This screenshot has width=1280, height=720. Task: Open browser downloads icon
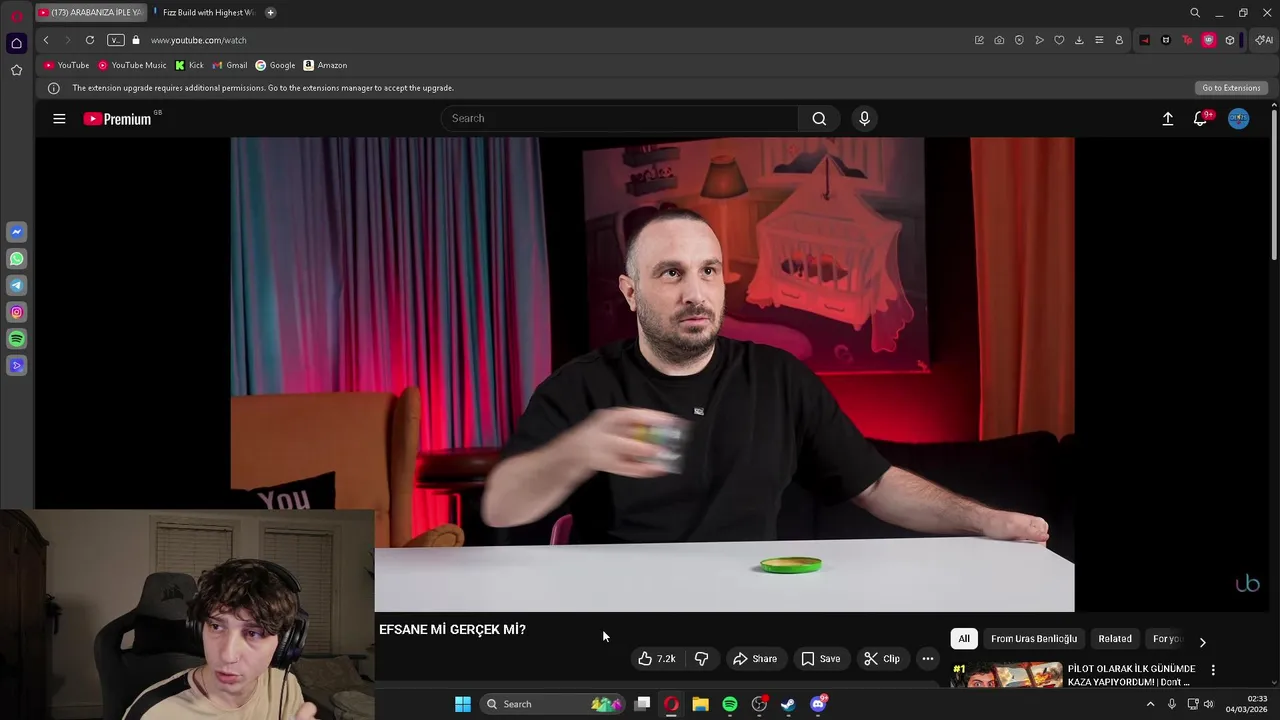click(1079, 40)
